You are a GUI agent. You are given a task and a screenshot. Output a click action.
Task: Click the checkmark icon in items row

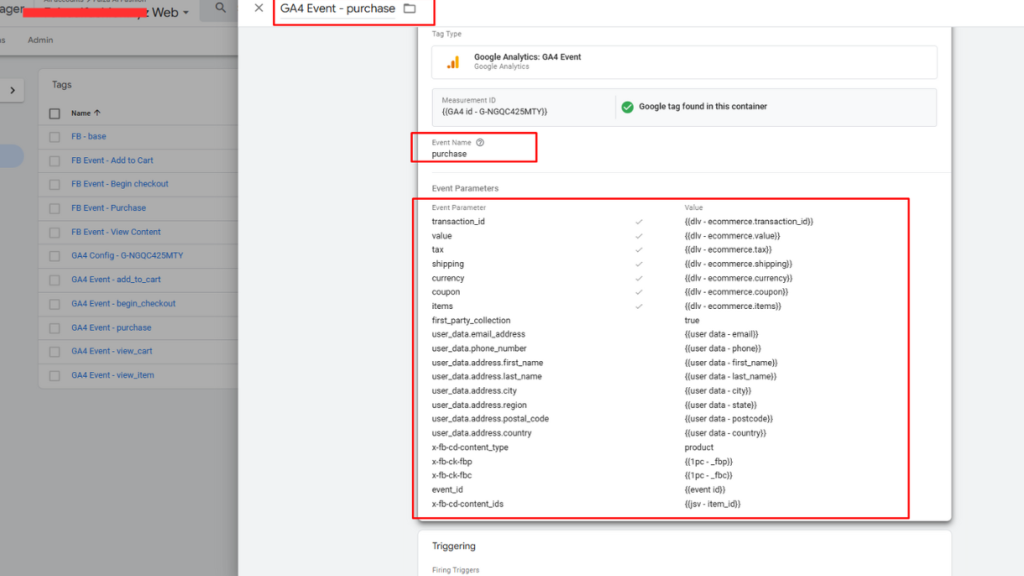[639, 306]
